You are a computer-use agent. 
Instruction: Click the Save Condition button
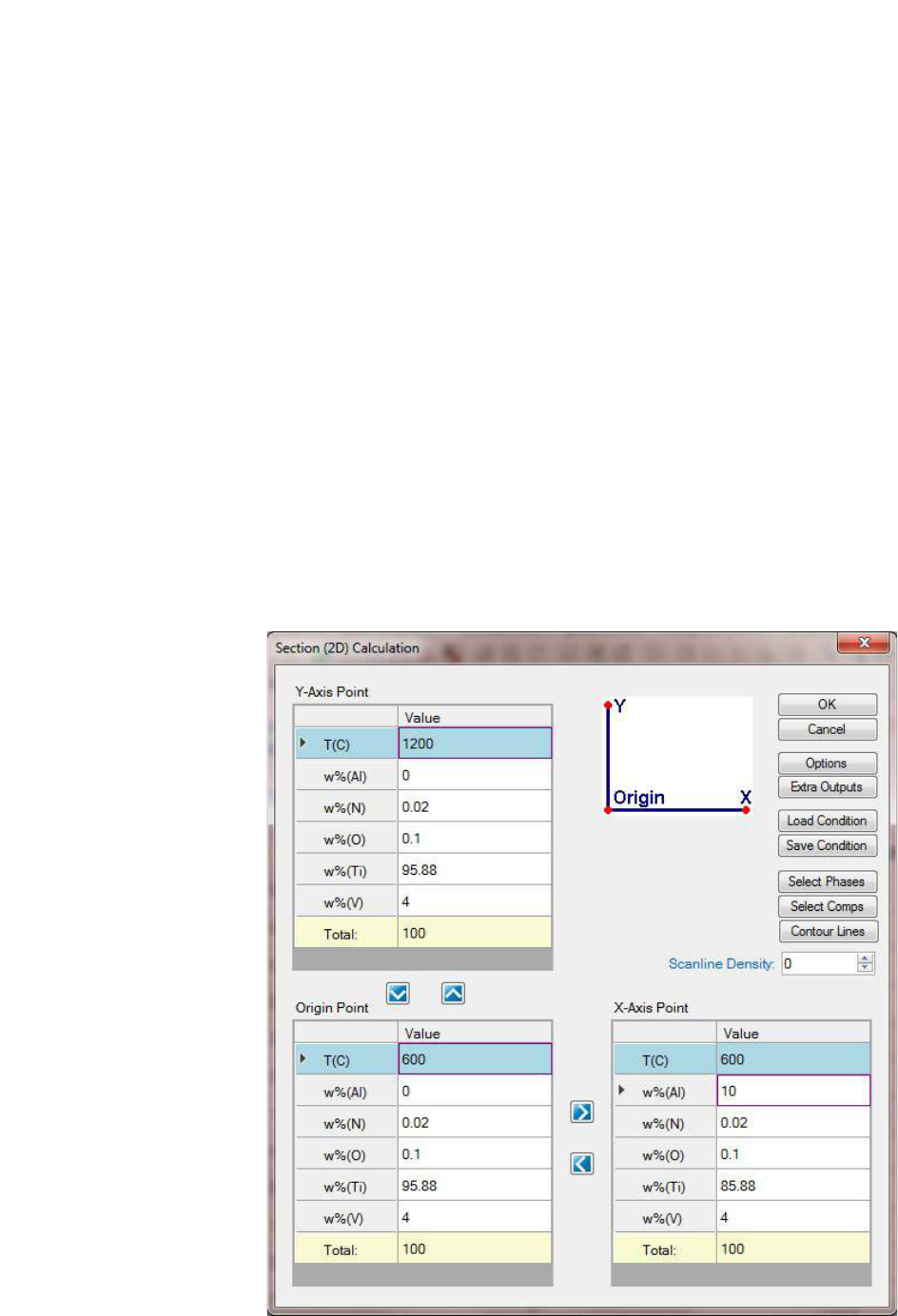click(x=827, y=845)
